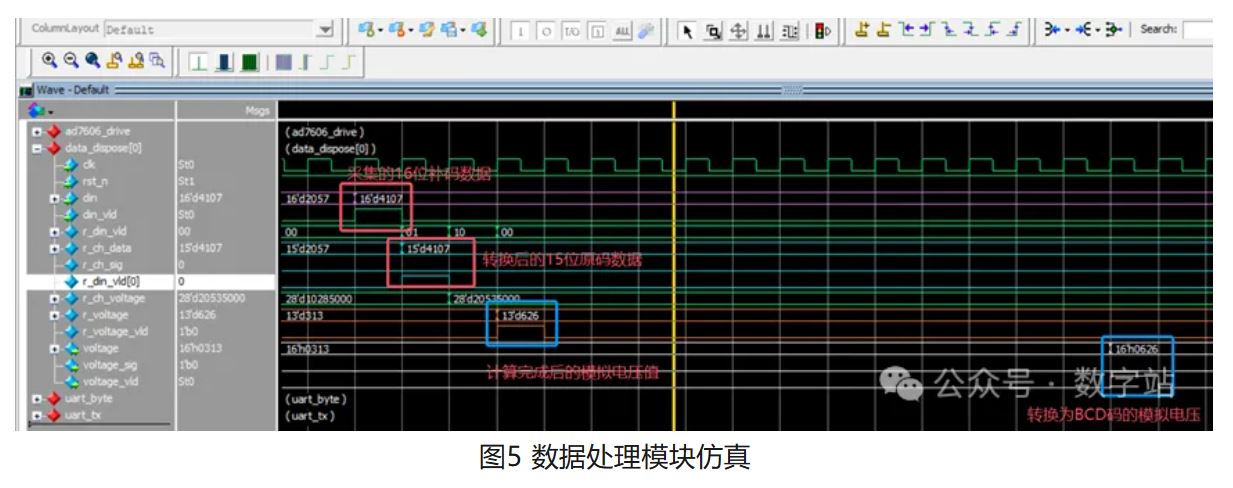Click the yellow cursor line in waveform
This screenshot has height=488, width=1233.
tap(674, 265)
